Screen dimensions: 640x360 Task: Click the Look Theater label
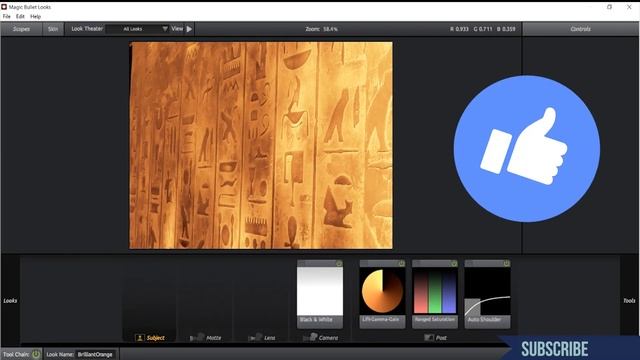pyautogui.click(x=87, y=29)
